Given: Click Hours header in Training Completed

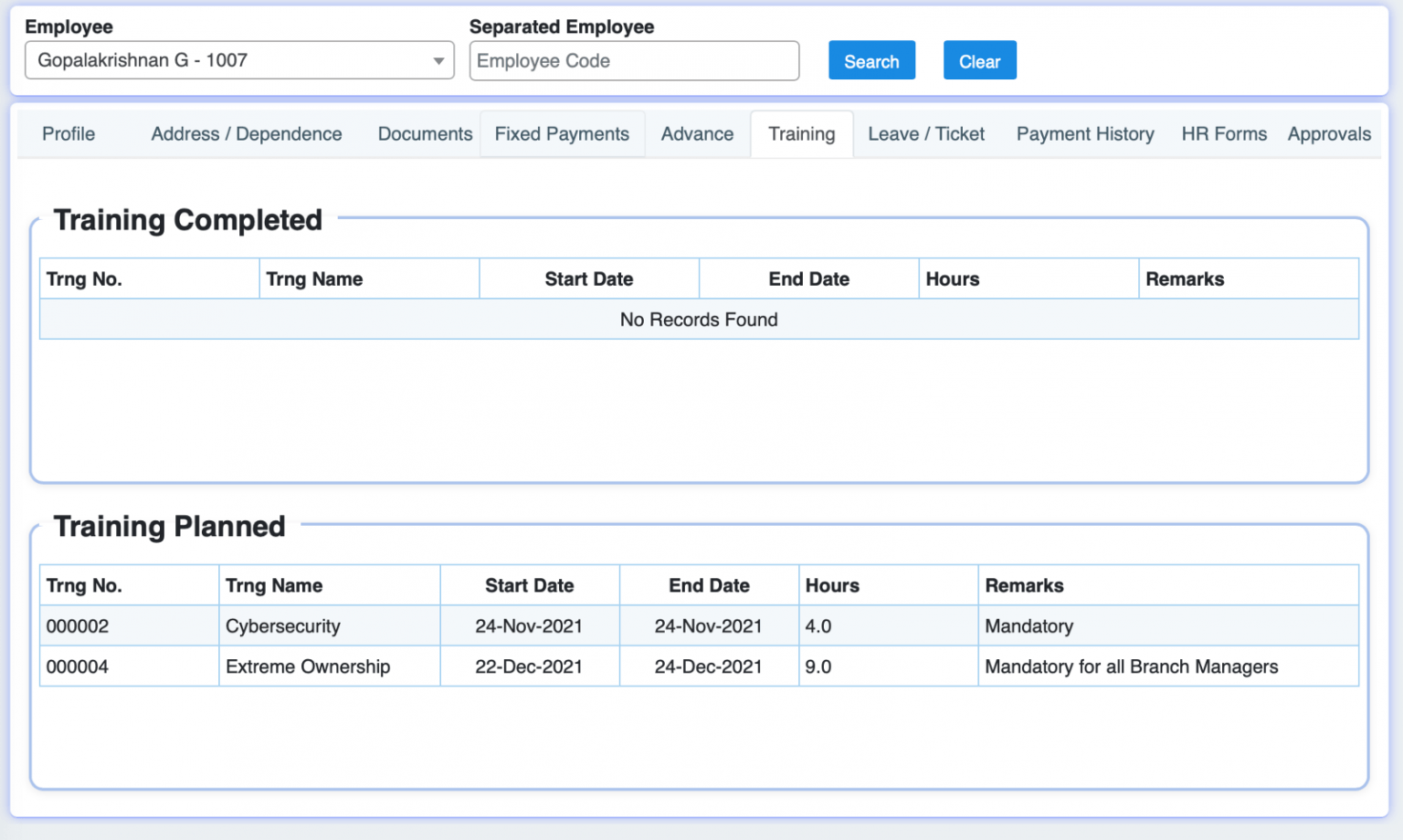Looking at the screenshot, I should [953, 279].
